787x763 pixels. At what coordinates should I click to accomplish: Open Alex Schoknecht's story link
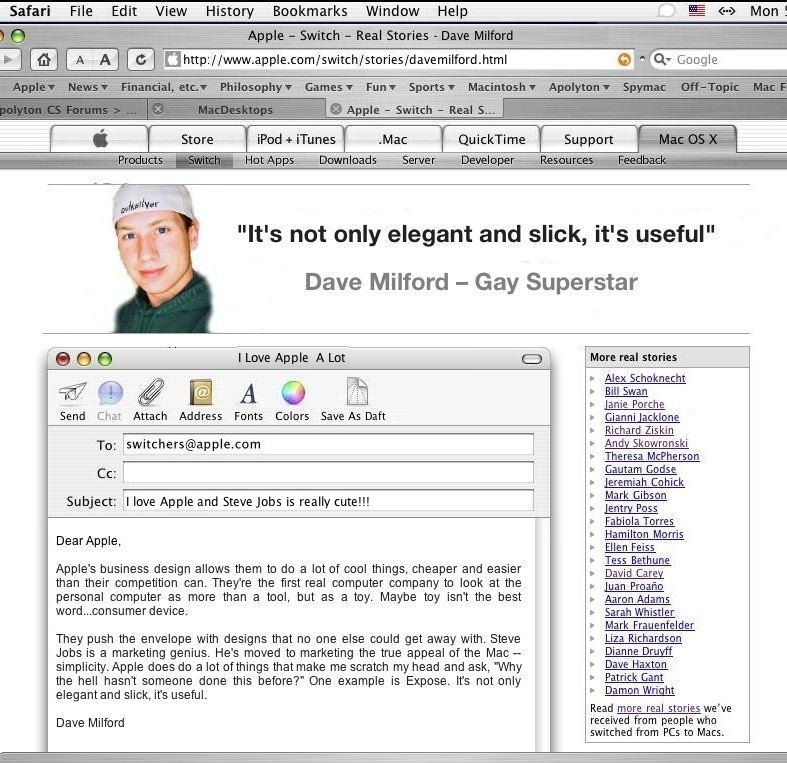point(645,379)
